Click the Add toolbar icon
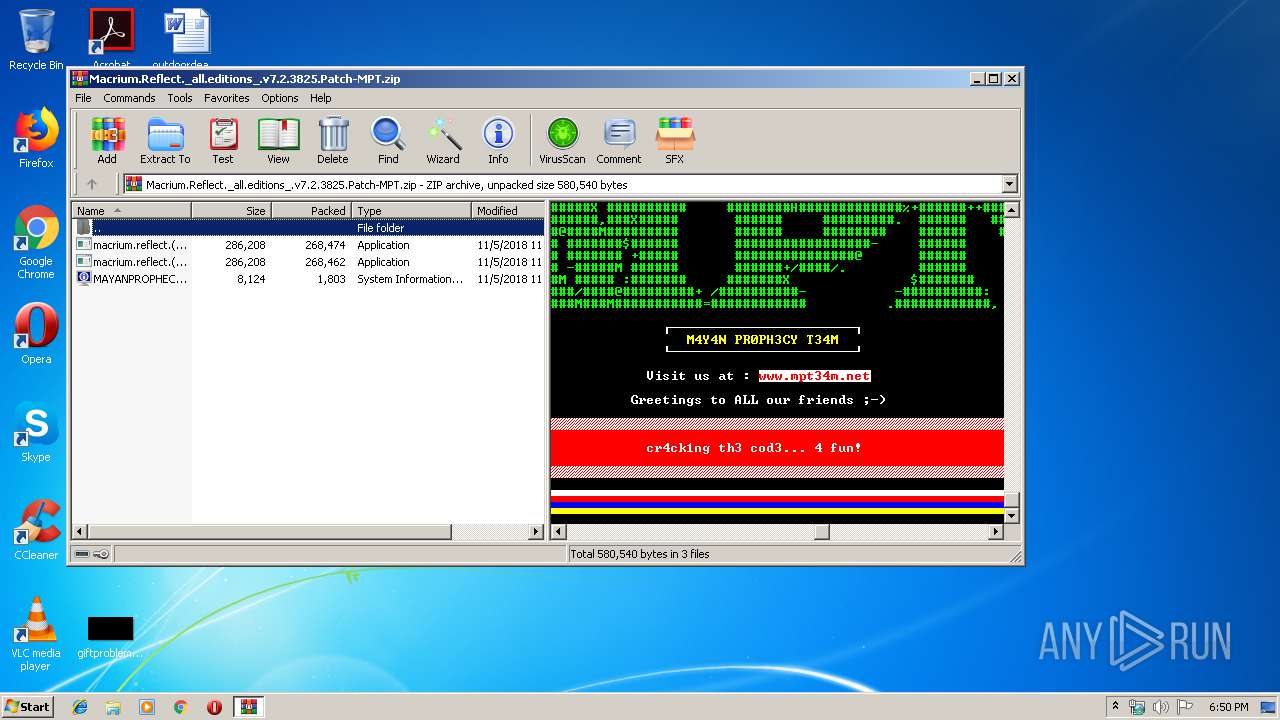This screenshot has height=720, width=1280. point(107,141)
